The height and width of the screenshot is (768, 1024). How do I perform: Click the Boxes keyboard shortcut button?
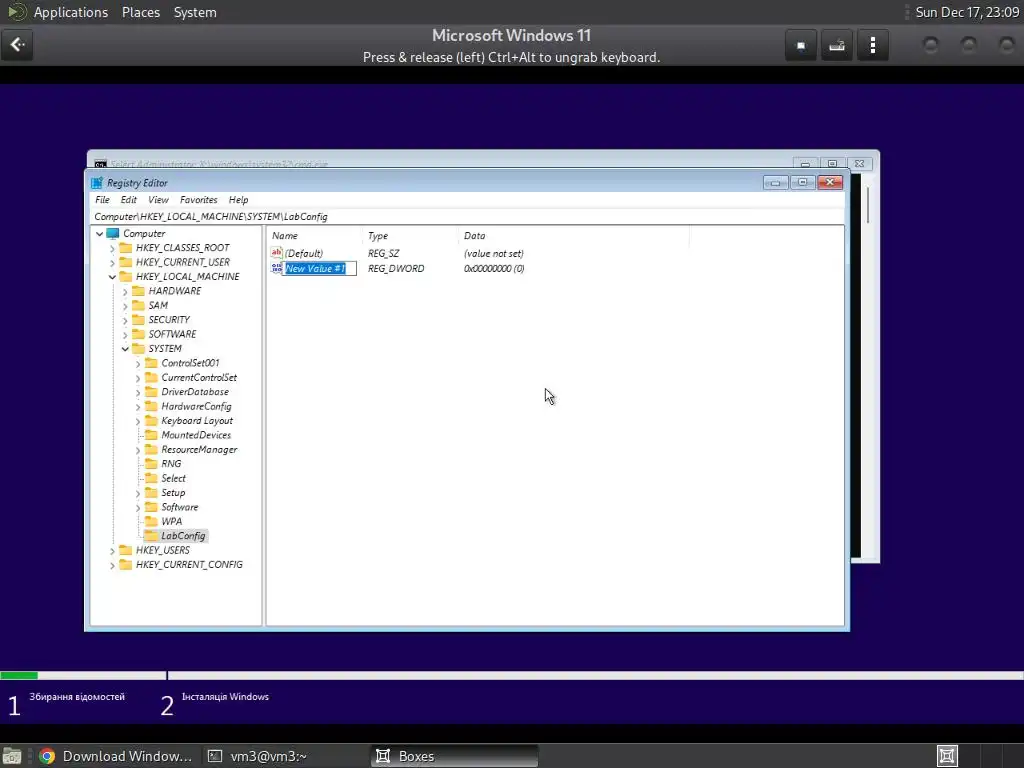click(x=837, y=45)
